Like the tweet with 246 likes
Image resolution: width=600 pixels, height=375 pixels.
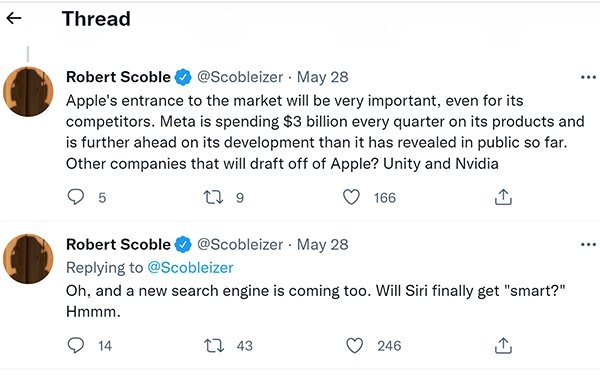[354, 346]
